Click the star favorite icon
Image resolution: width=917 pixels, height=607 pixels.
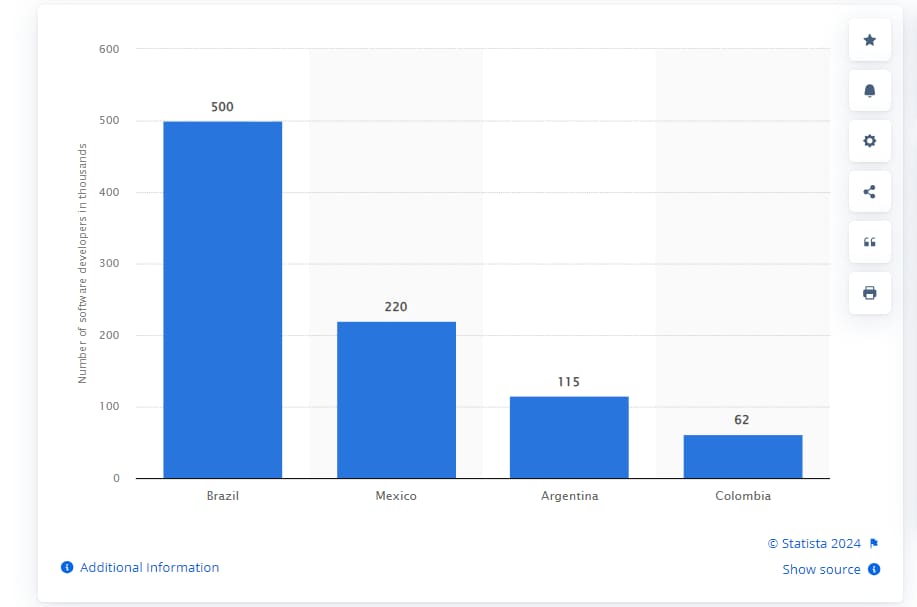pyautogui.click(x=869, y=39)
